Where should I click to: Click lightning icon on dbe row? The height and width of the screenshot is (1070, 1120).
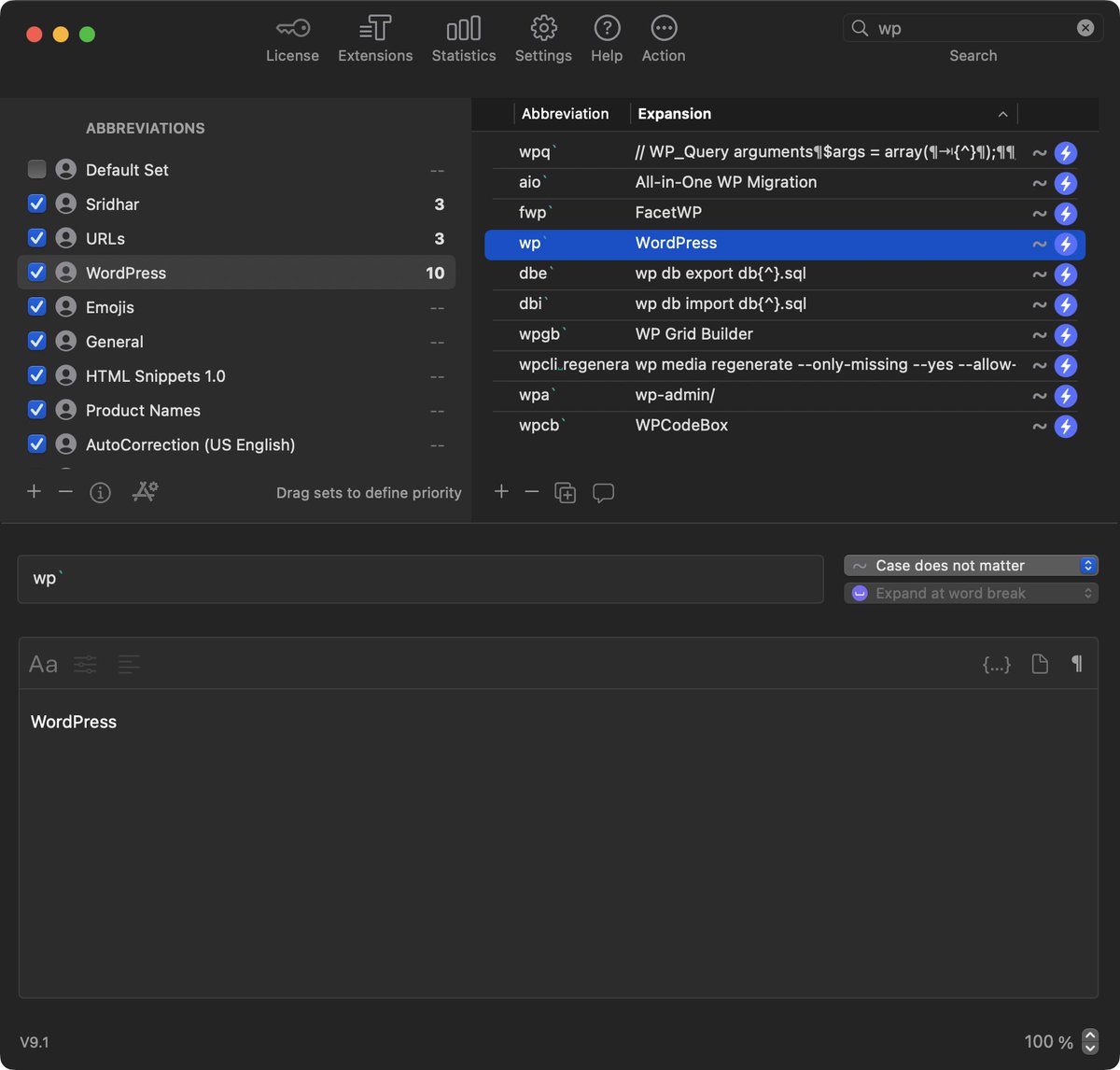click(1066, 275)
